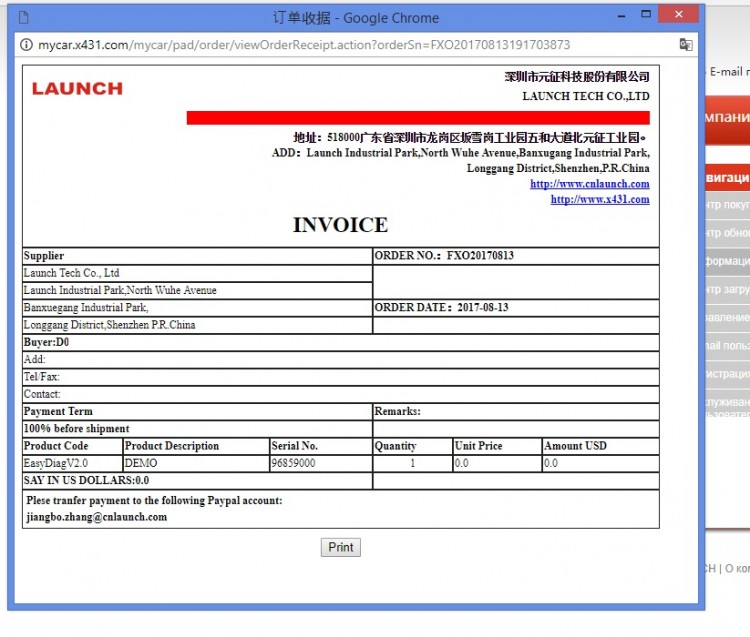Click the red company tab in background page

727,118
